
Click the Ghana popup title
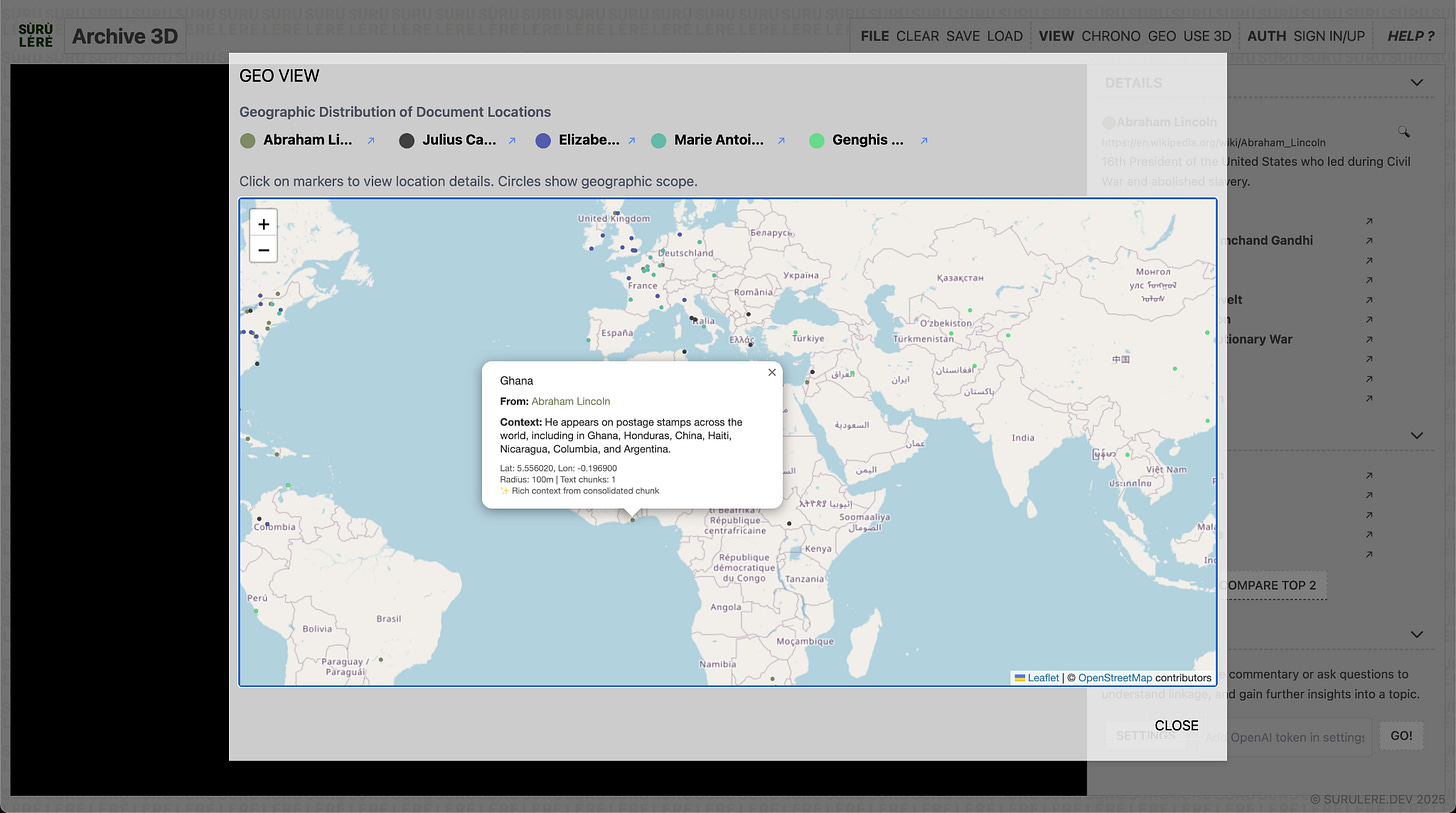(516, 381)
